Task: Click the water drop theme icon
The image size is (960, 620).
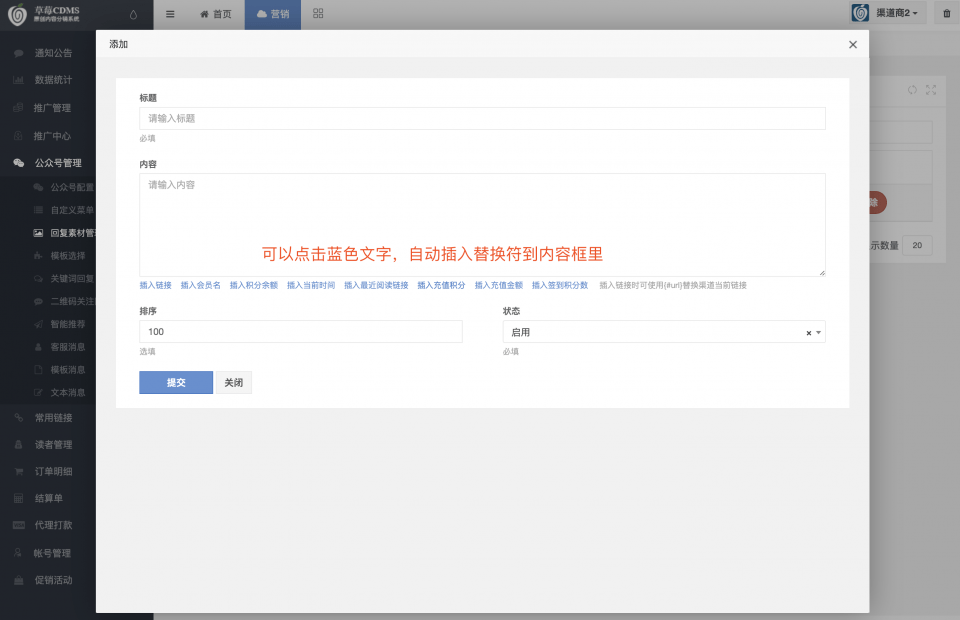Action: click(134, 14)
